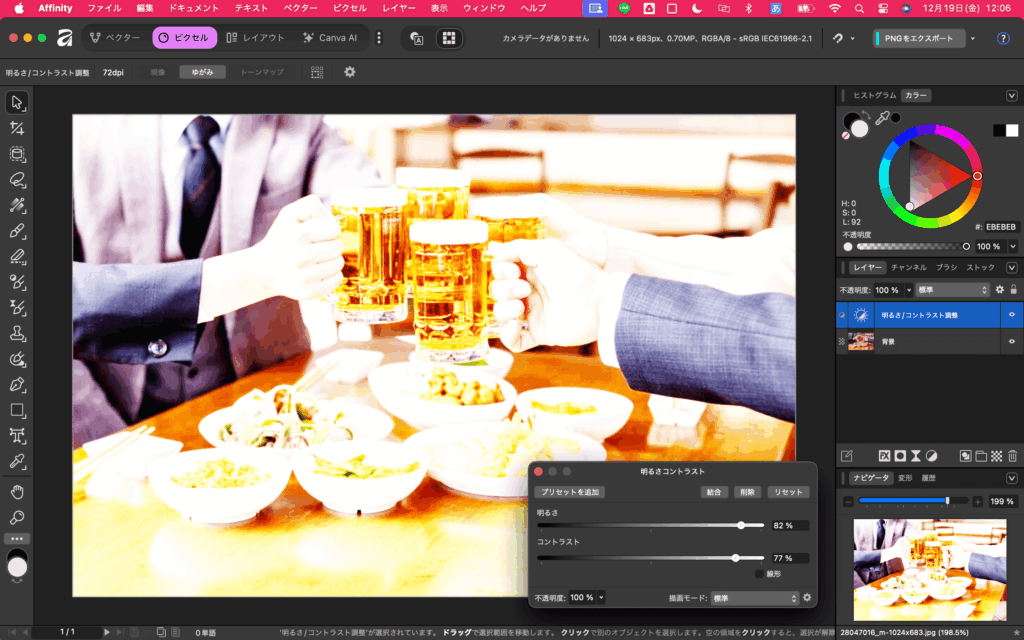Enable the 線形 checkbox

[x=759, y=574]
